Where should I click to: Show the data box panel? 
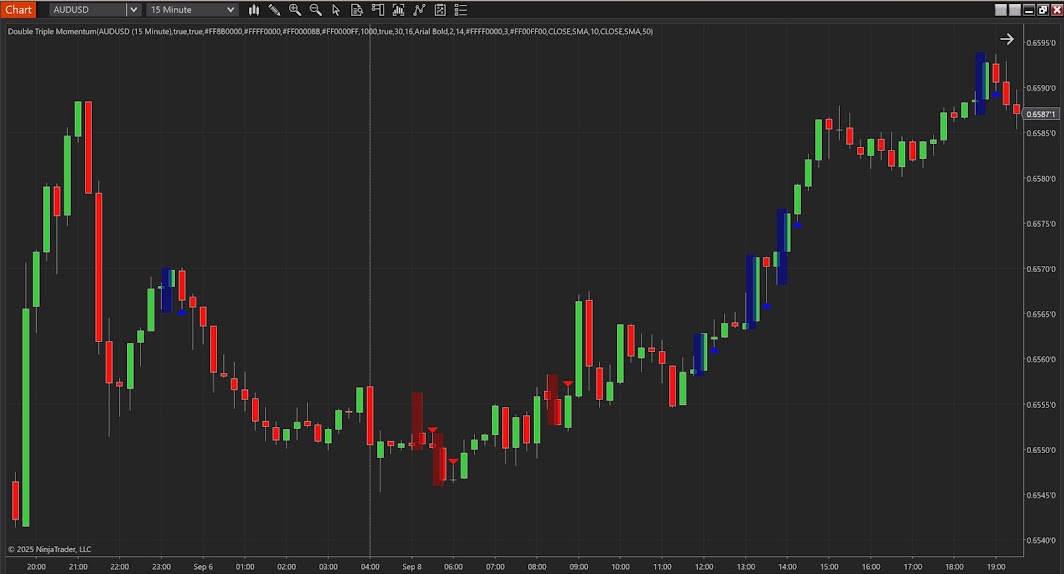point(357,10)
